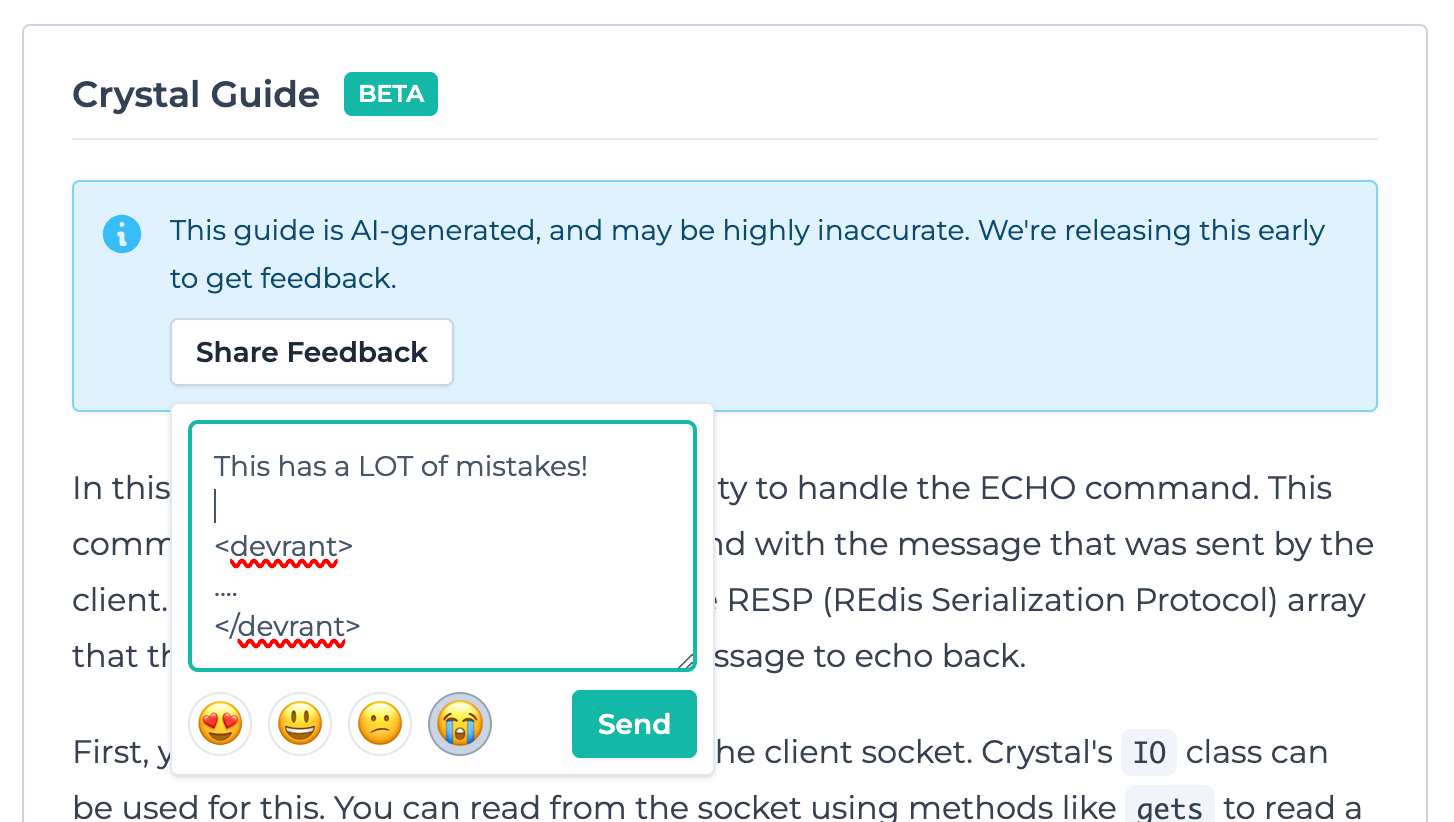Click the opening <devrant> tag text
The width and height of the screenshot is (1454, 822).
(x=284, y=547)
